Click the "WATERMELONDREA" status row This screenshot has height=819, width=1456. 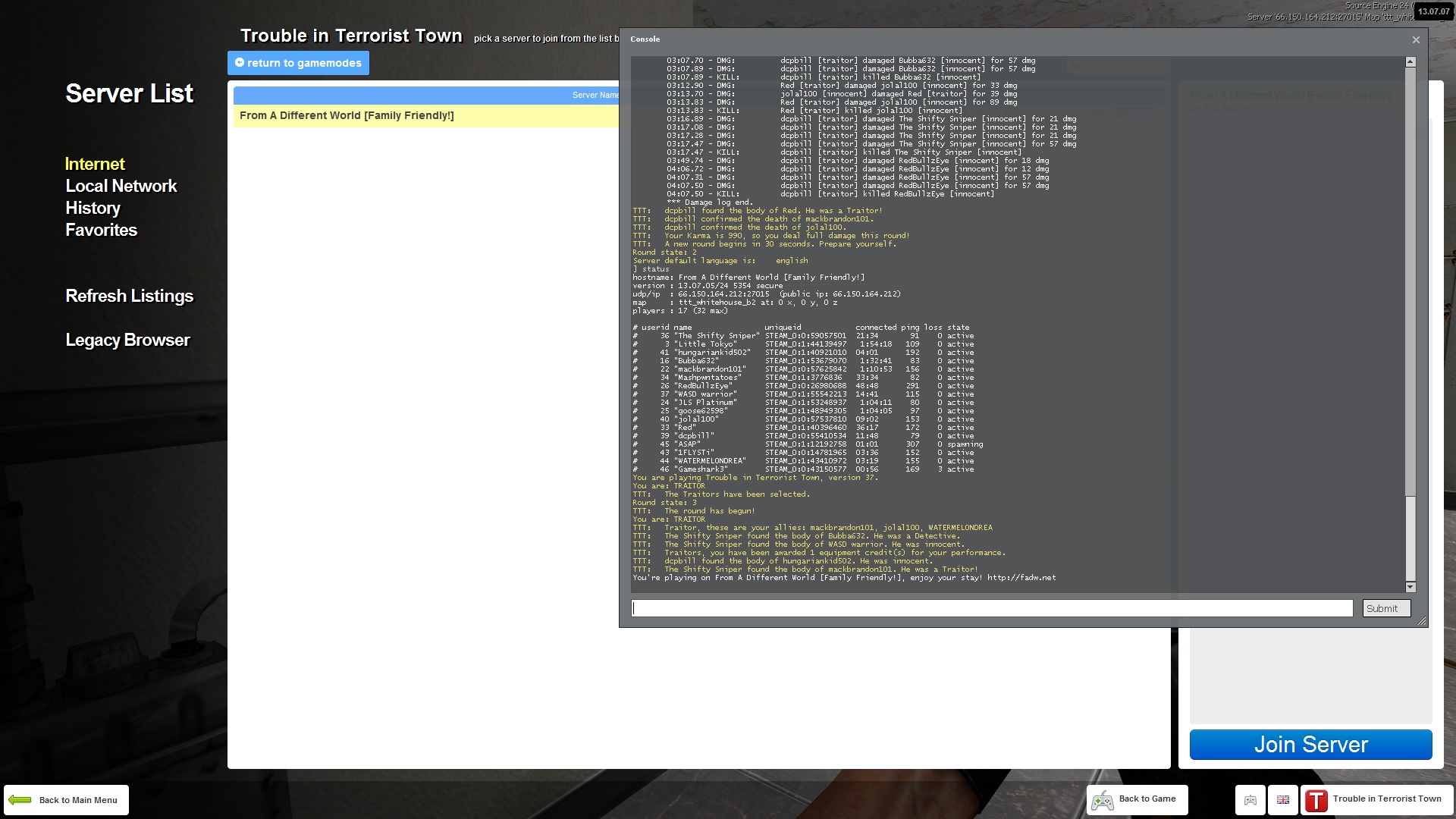pyautogui.click(x=803, y=461)
